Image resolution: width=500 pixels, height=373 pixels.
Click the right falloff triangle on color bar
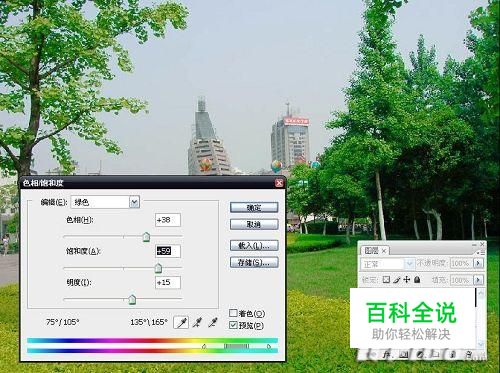[269, 347]
